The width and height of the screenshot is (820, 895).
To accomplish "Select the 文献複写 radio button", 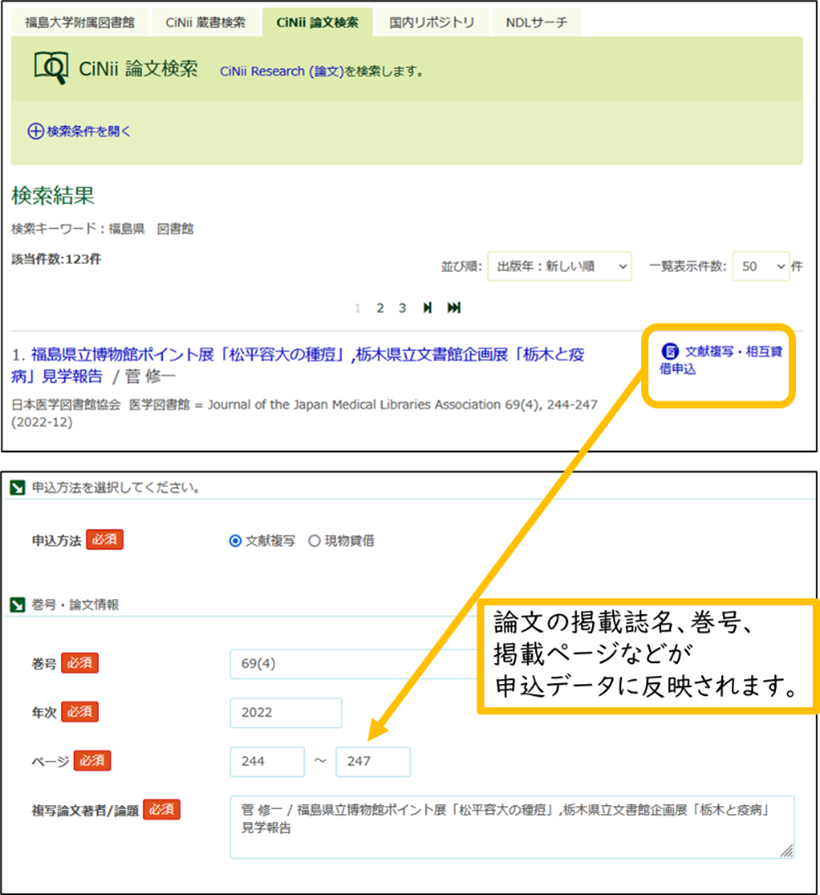I will pos(236,541).
